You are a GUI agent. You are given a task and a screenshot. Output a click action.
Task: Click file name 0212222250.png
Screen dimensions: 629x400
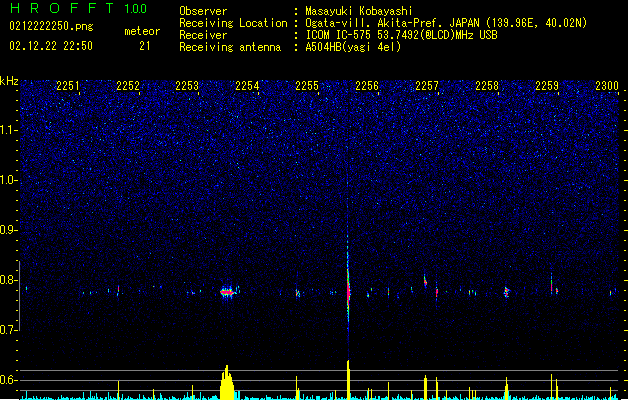coord(51,26)
